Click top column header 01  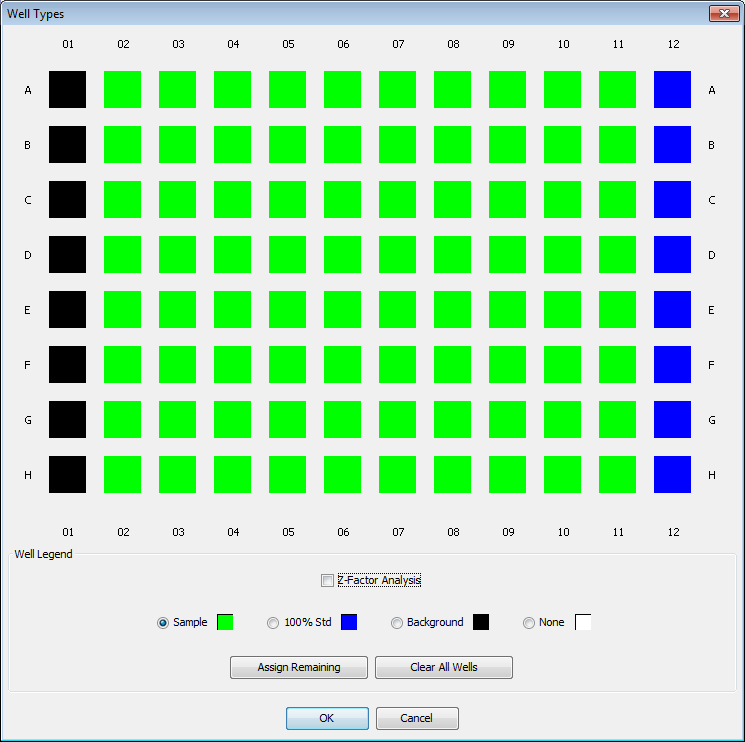tap(68, 44)
